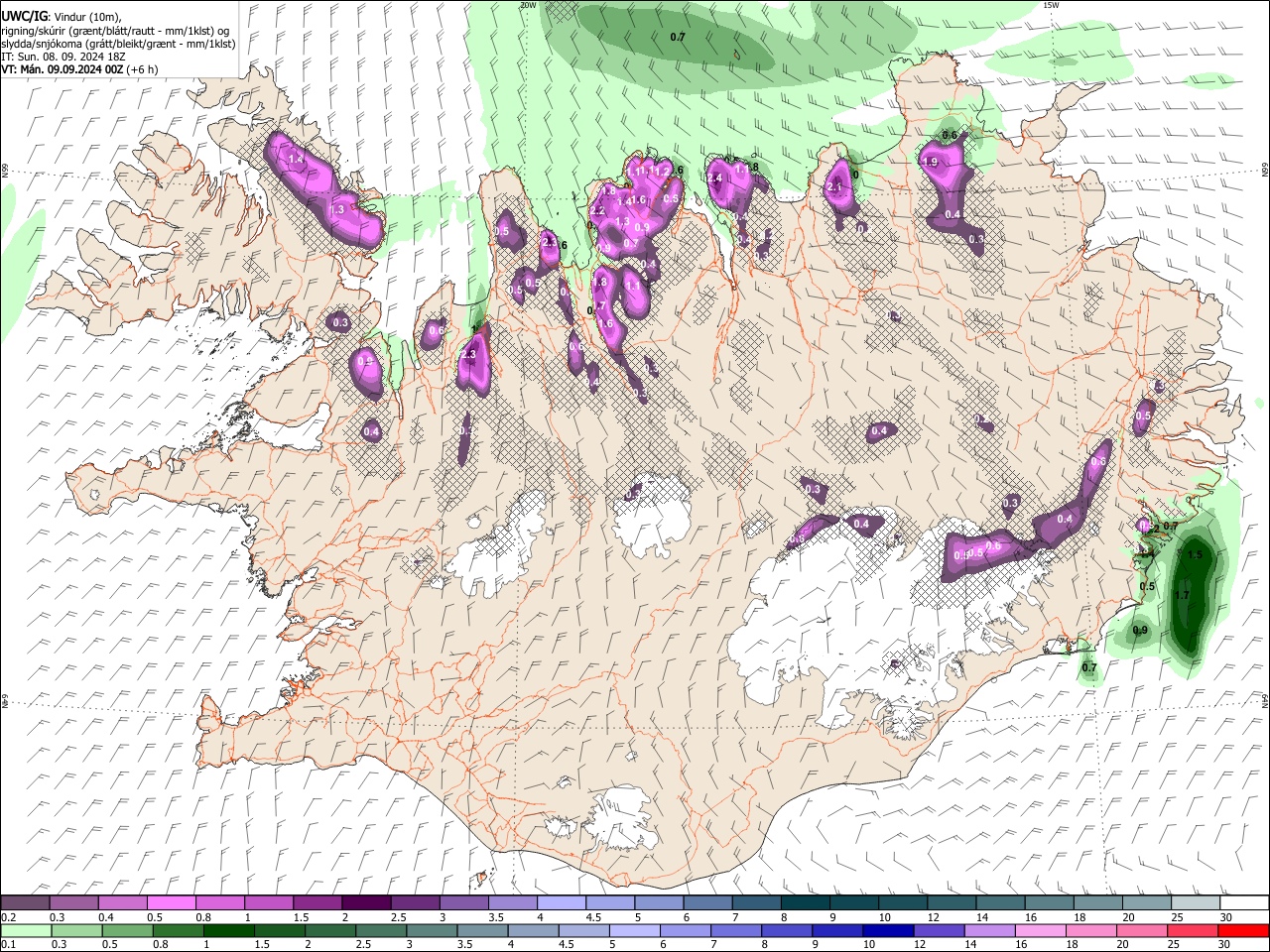
Task: Select the lower-row 30 bright red swatch
Action: tap(1242, 931)
